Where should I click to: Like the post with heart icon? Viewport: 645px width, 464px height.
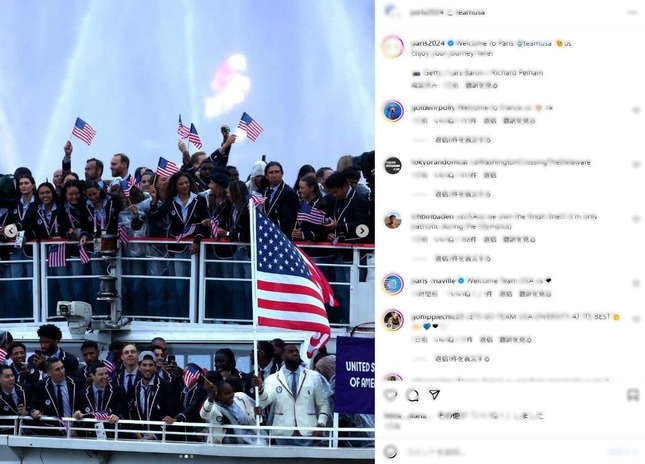pos(390,395)
